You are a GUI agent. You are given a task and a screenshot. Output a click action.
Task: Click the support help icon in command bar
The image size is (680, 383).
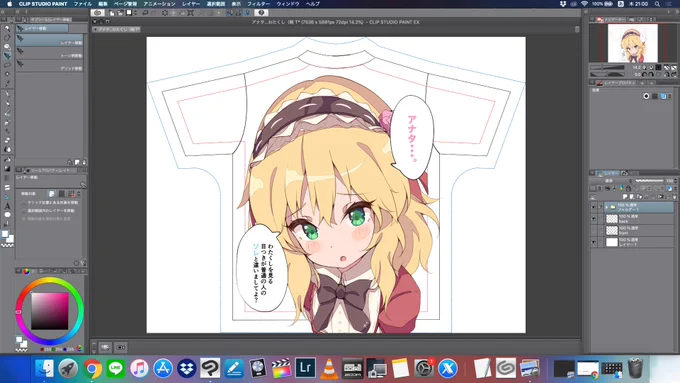point(261,13)
